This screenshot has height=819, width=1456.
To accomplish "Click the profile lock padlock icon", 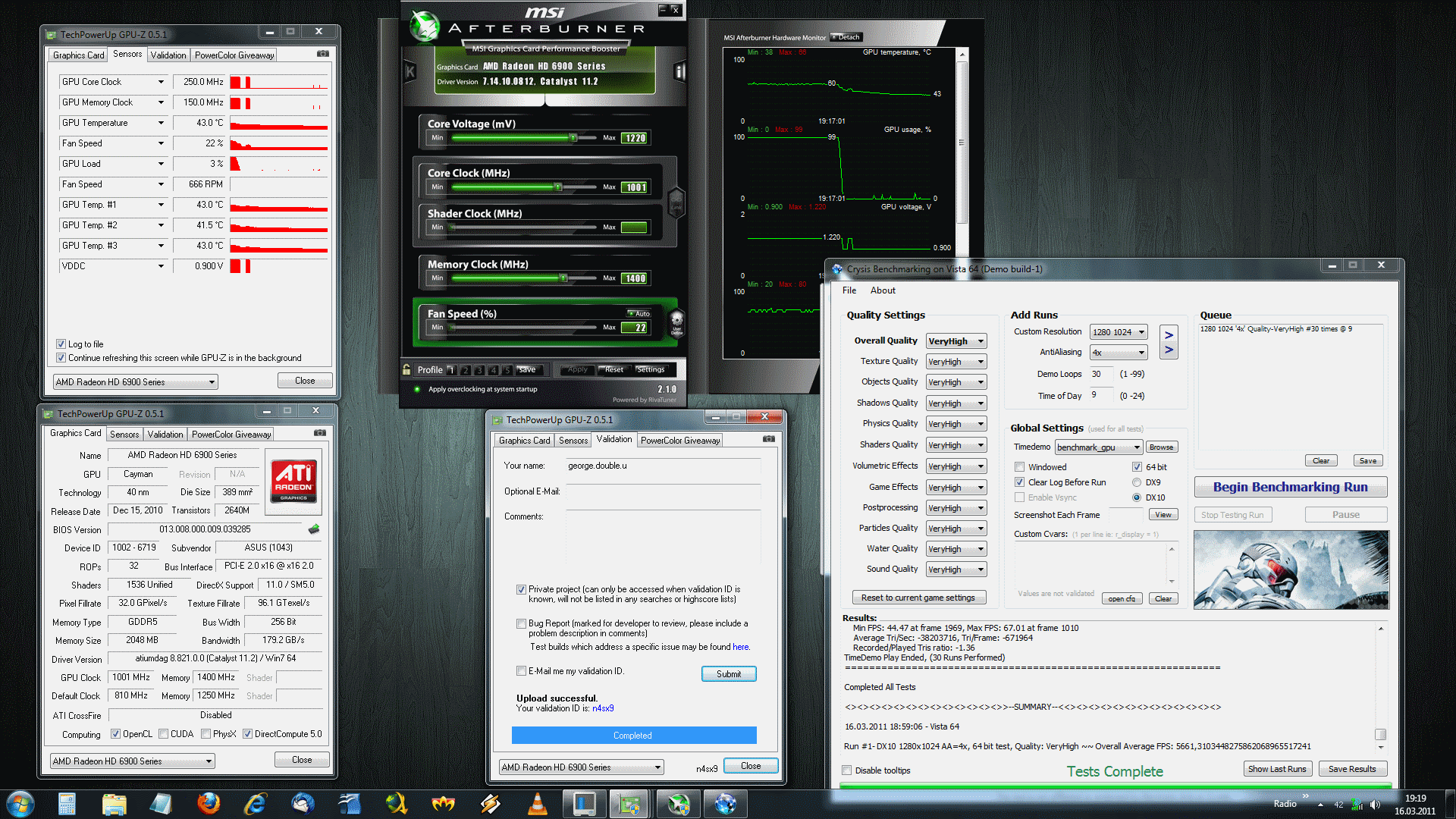I will click(407, 369).
